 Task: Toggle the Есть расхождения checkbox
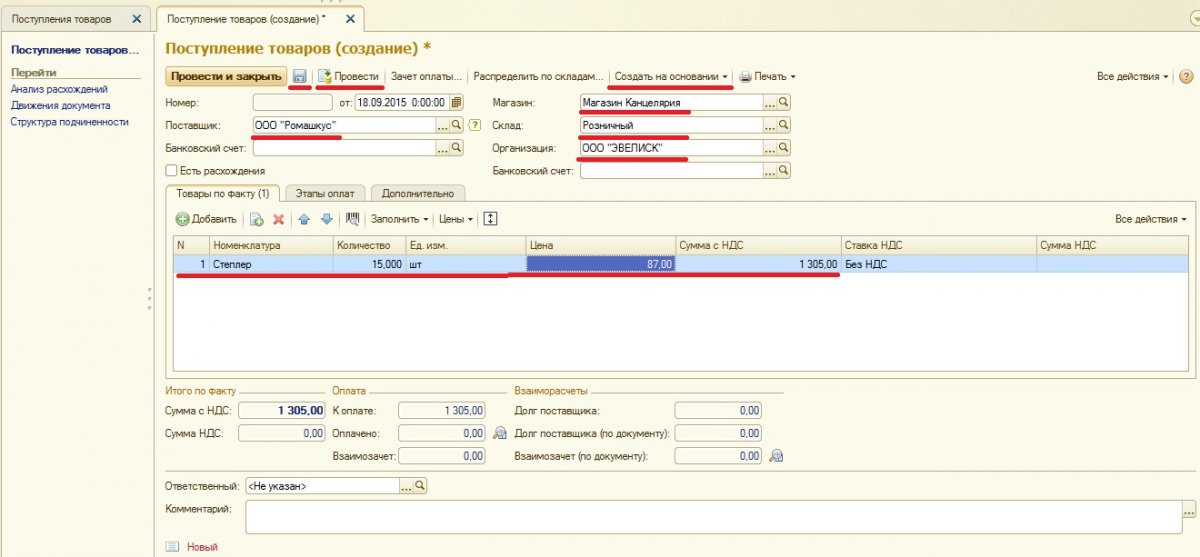tap(171, 171)
